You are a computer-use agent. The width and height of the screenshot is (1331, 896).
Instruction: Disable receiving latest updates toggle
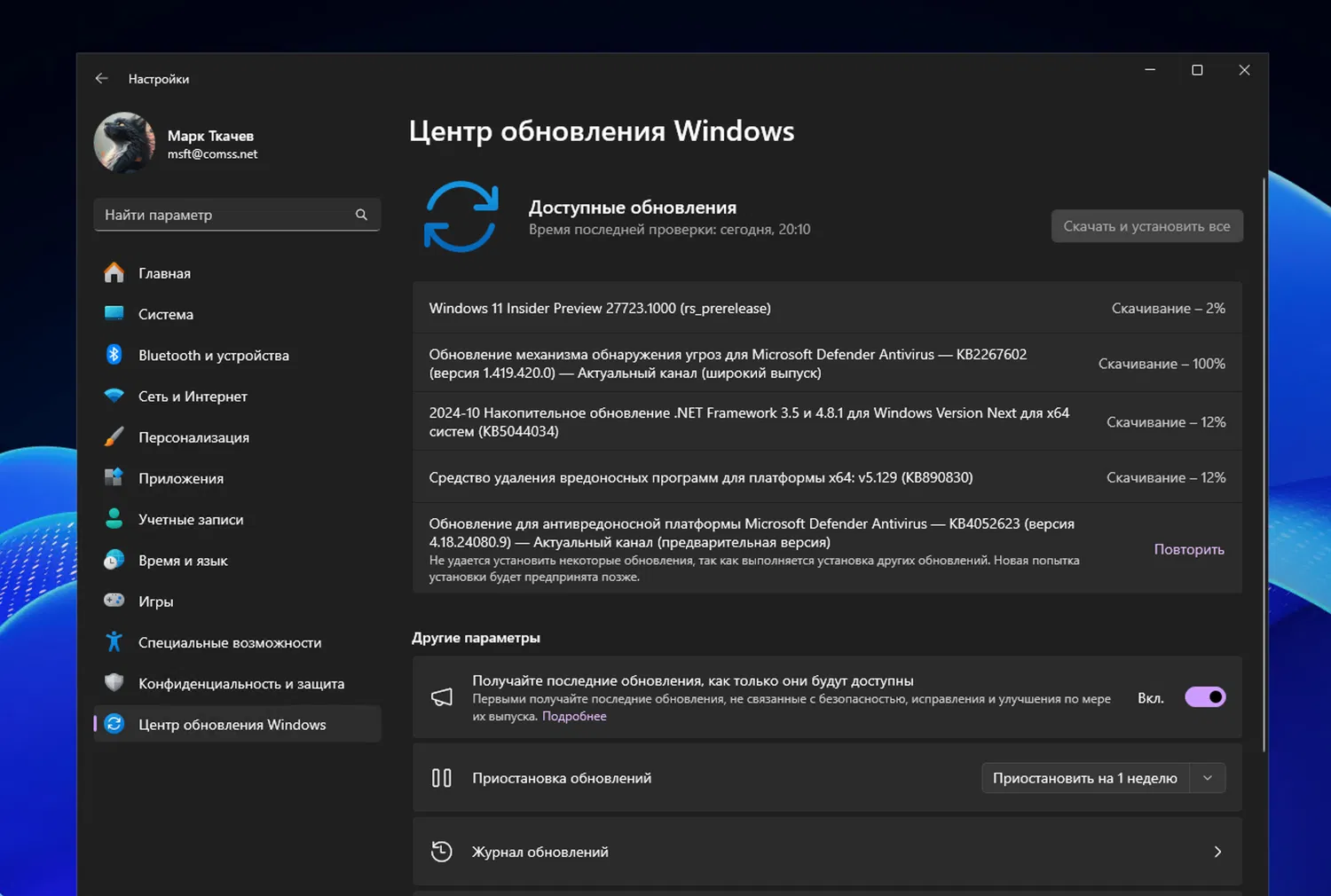(1204, 696)
